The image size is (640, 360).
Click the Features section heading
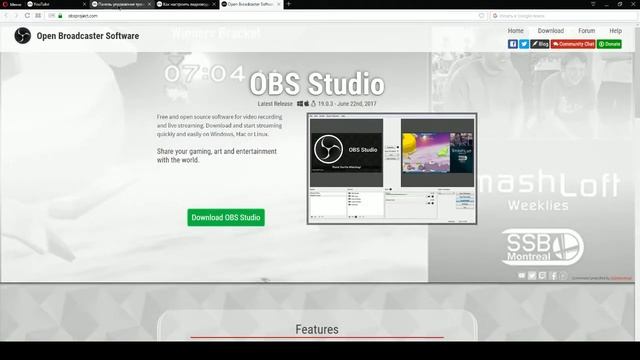[x=317, y=329]
